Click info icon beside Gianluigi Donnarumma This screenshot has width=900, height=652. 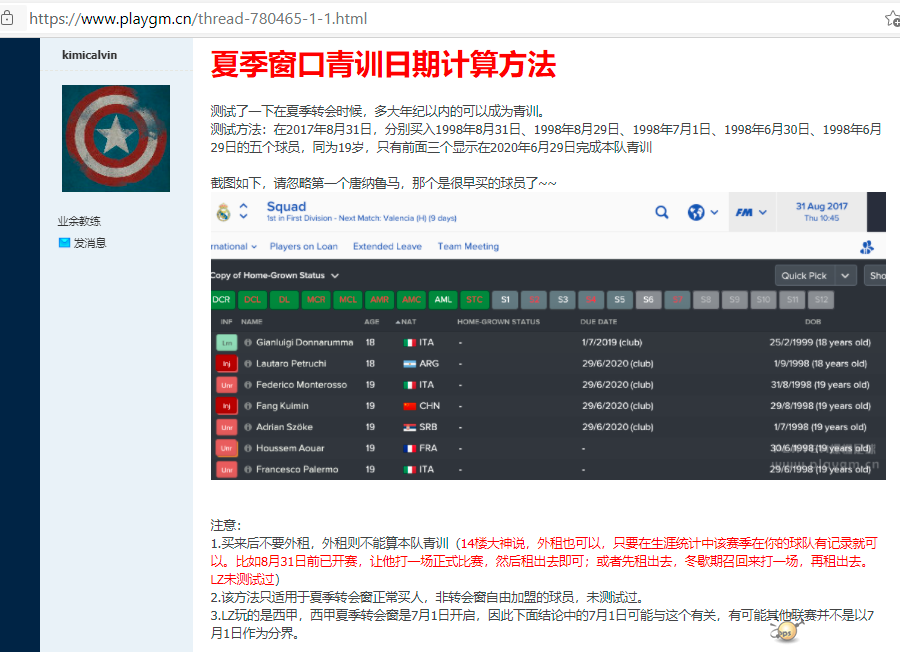click(248, 343)
